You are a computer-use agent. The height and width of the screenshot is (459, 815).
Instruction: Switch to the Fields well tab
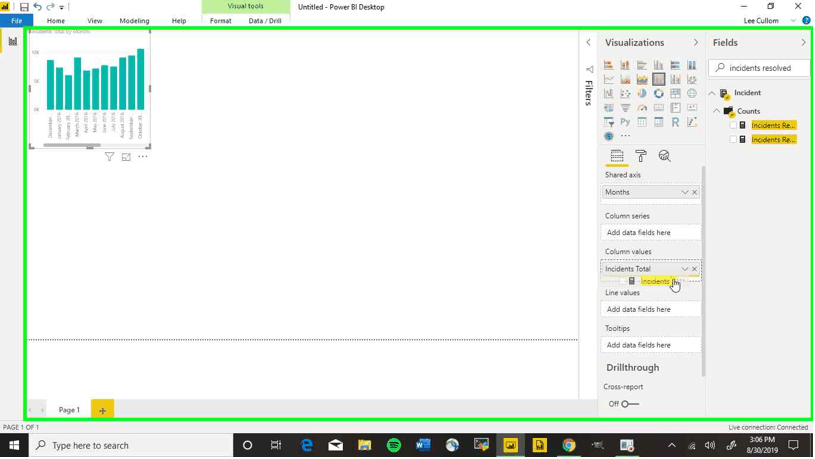(x=617, y=156)
